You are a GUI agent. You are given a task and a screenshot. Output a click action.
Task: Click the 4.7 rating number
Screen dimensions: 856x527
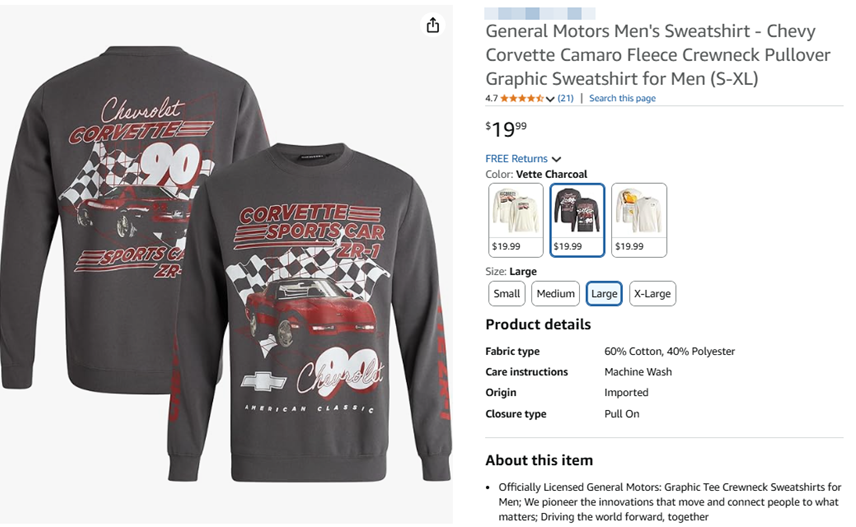[x=491, y=98]
